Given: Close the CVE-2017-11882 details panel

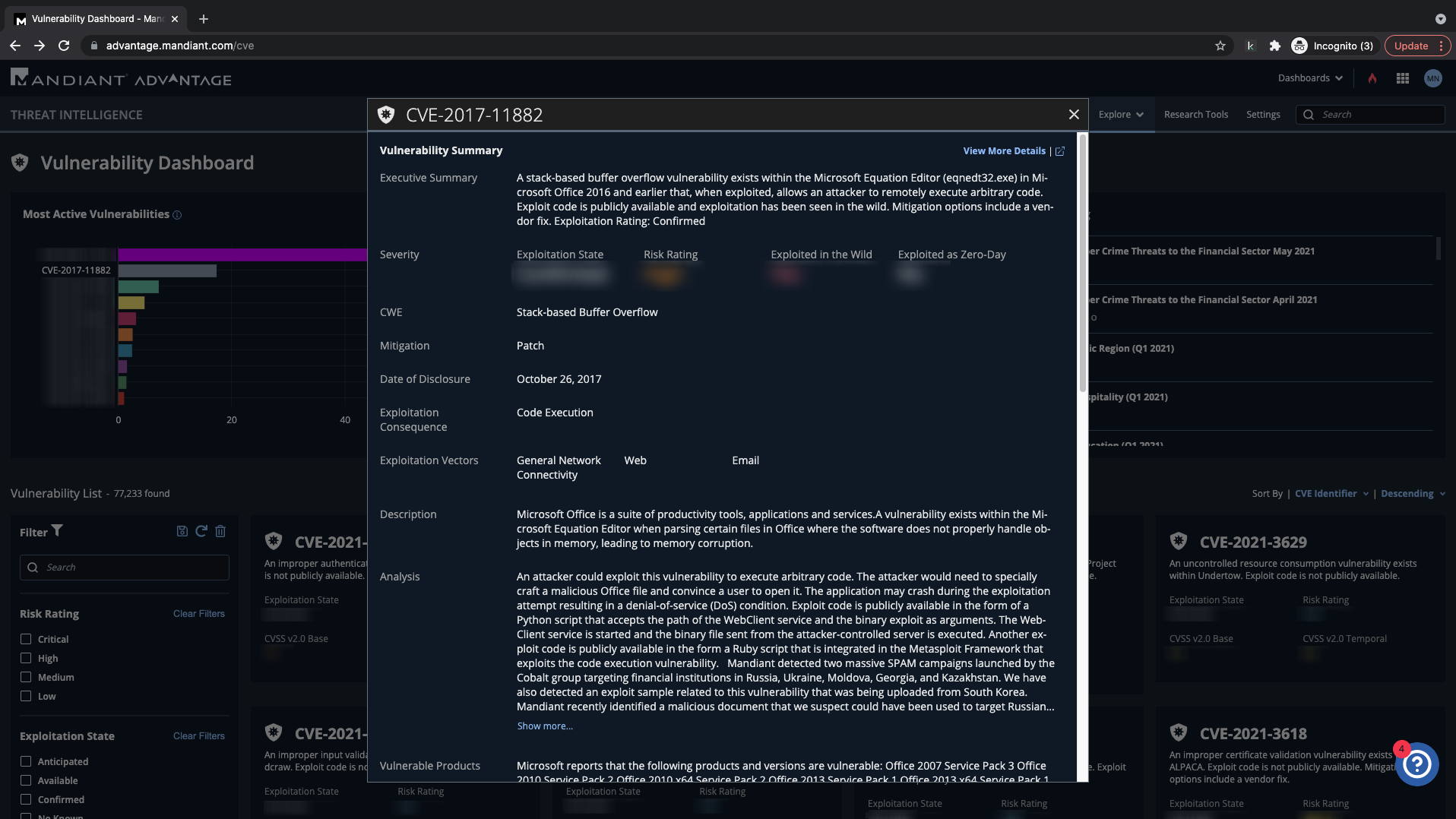Looking at the screenshot, I should [x=1074, y=115].
